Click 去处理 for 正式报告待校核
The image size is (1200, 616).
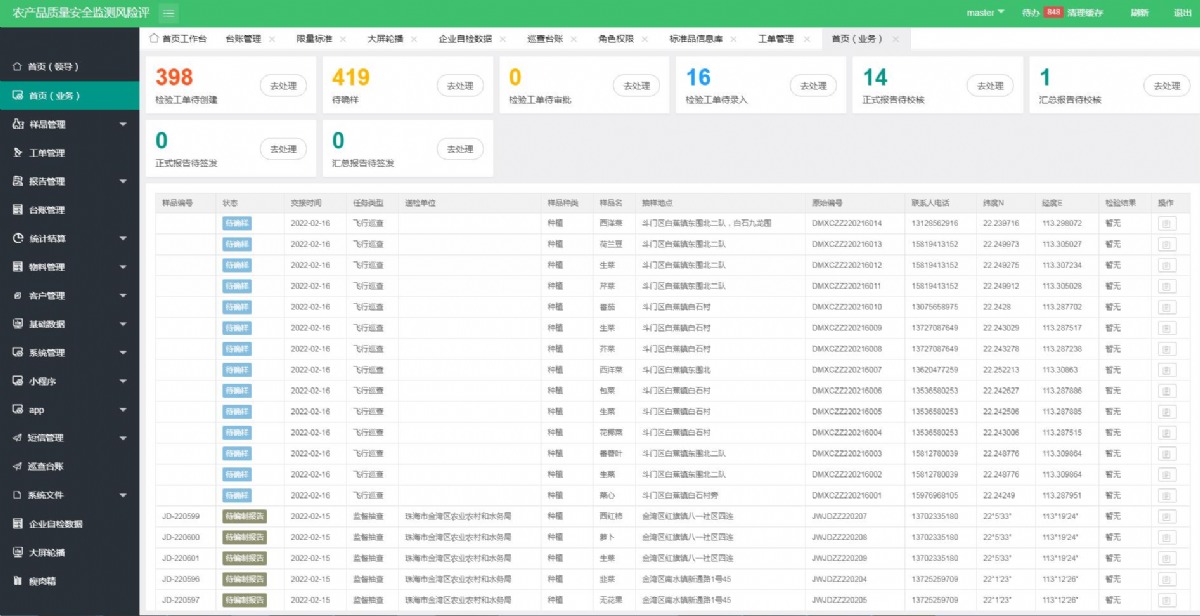click(x=990, y=86)
